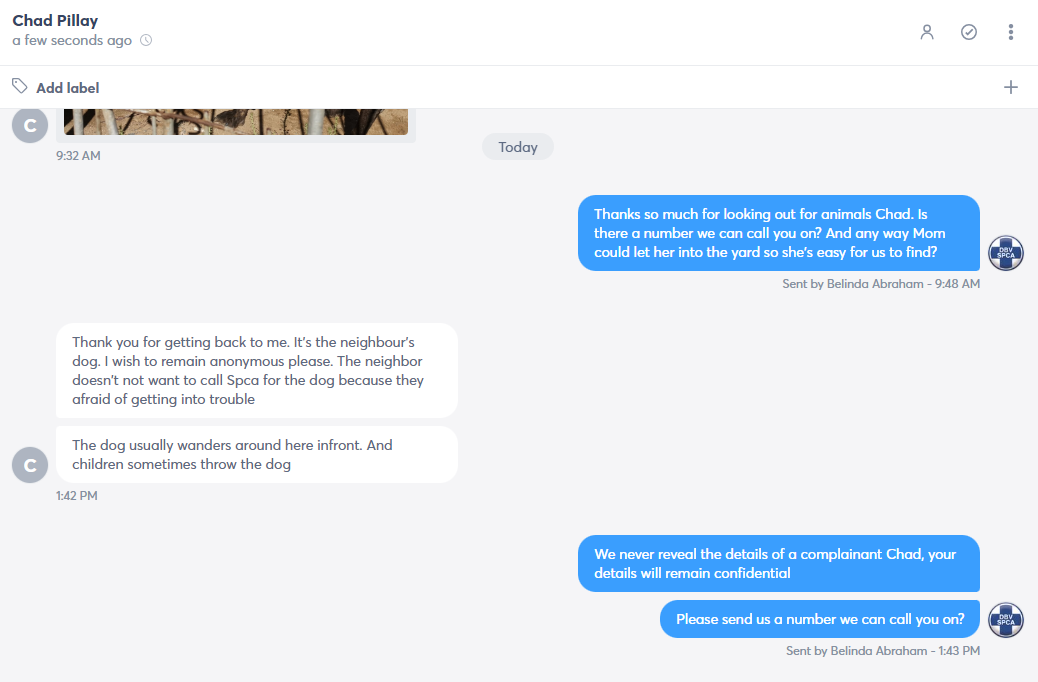Click the C avatar beside 'The dog usually wanders' message
1038x682 pixels.
(x=30, y=465)
